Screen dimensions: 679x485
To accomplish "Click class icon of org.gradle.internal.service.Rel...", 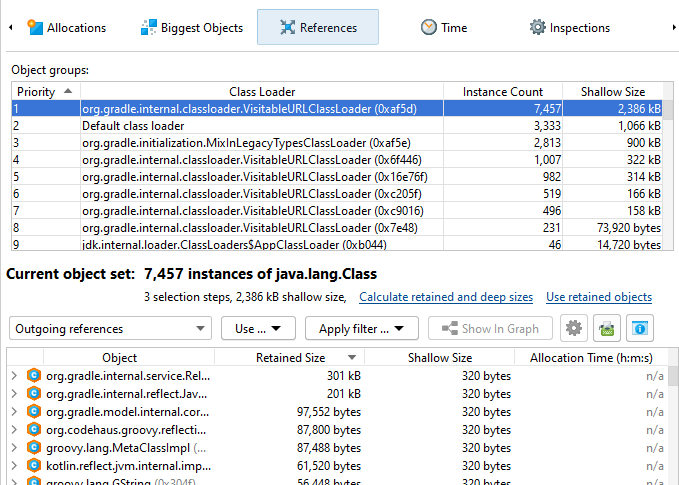I will (x=34, y=375).
